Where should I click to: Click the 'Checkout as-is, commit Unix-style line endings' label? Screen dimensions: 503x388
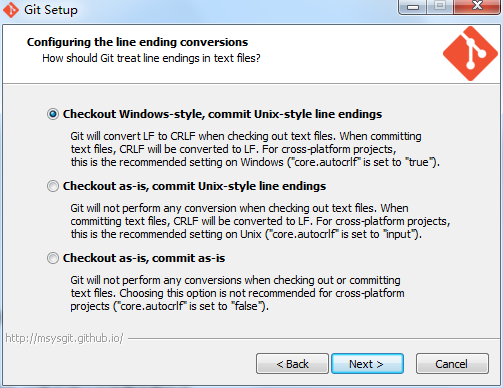click(194, 186)
